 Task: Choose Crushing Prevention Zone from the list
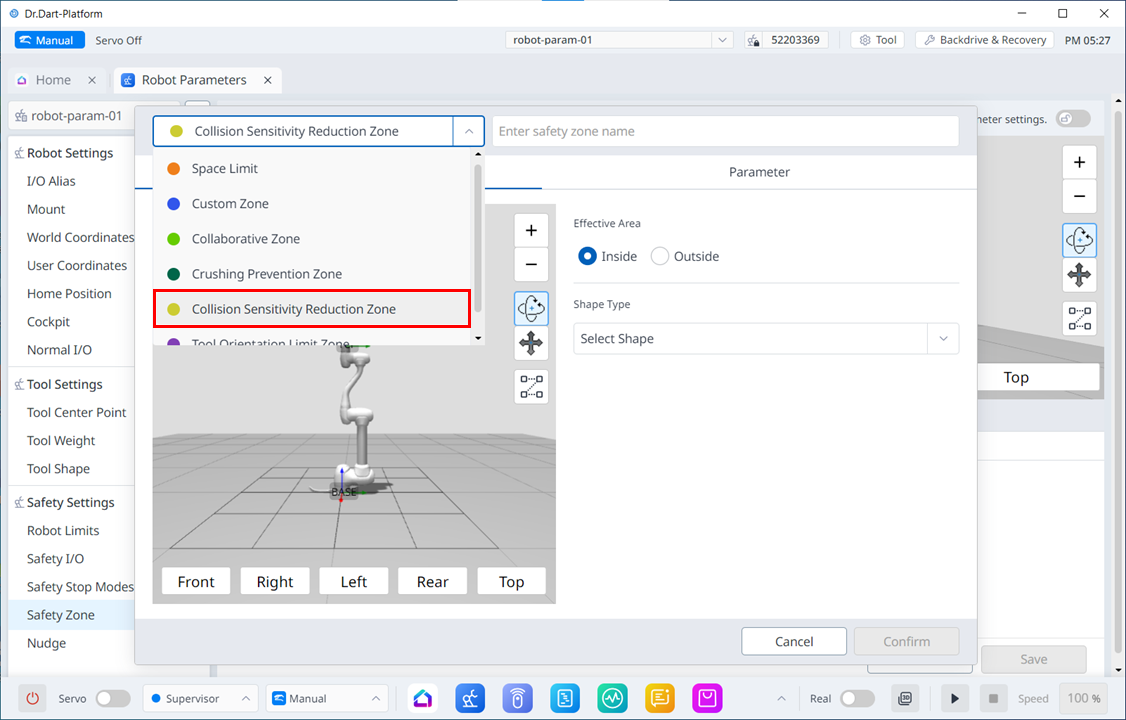tap(266, 274)
